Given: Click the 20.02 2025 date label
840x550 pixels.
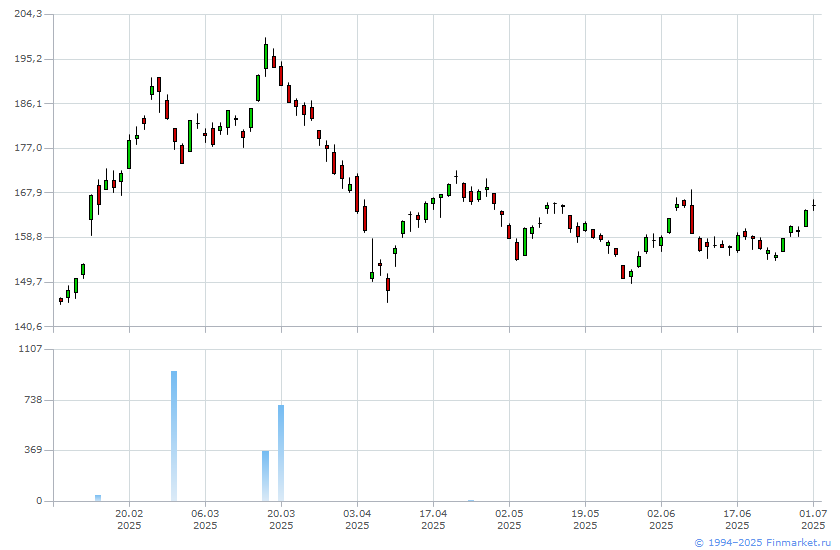Looking at the screenshot, I should pos(129,519).
